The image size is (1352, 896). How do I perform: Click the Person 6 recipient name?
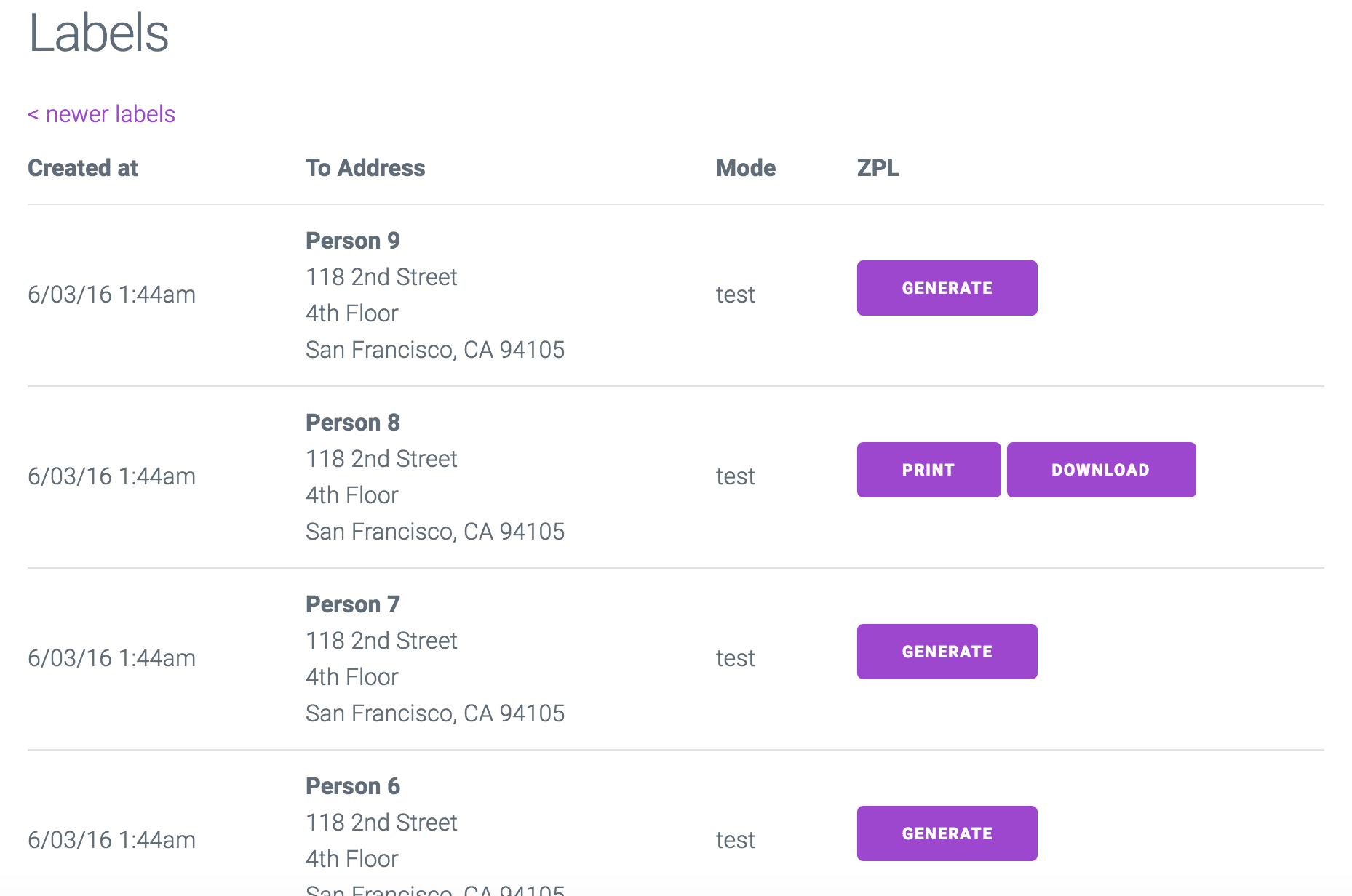coord(353,786)
